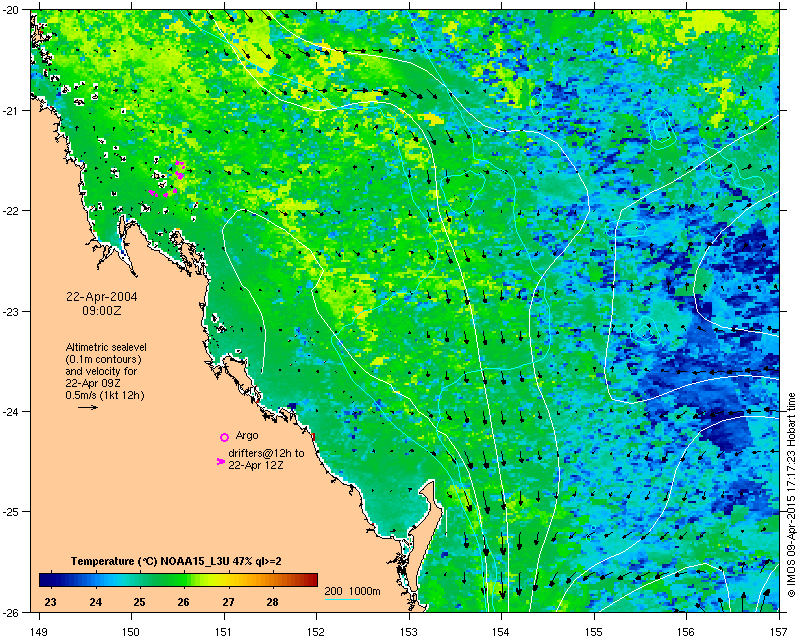Click the longitude axis label "153"
Image resolution: width=800 pixels, height=640 pixels.
[409, 632]
